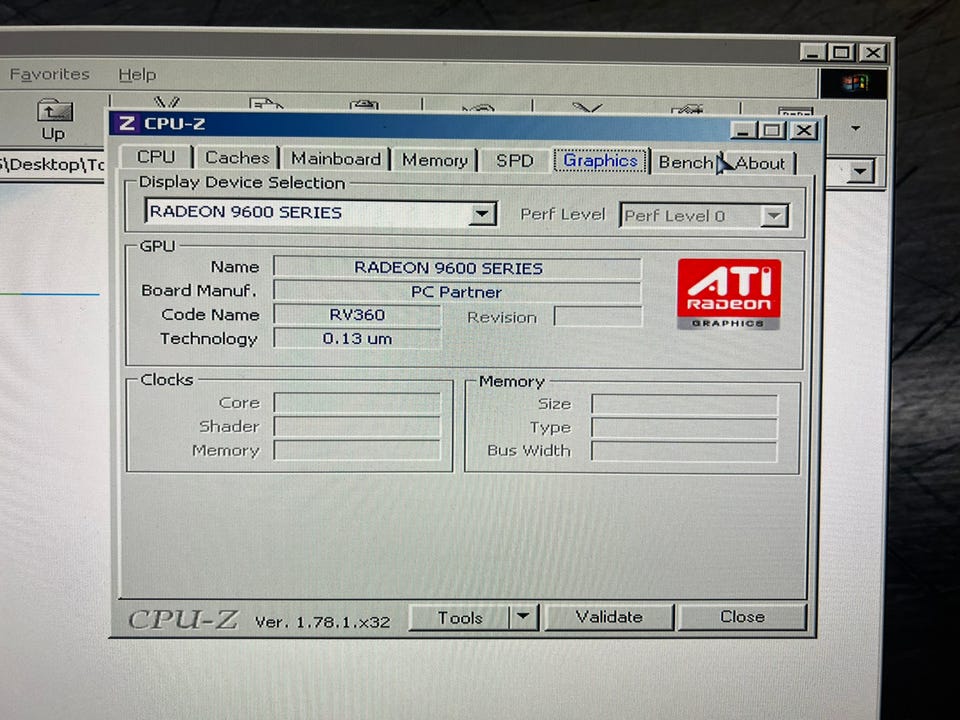Maximize the Explorer window behind CPU-Z
Screen dimensions: 960x720
[x=842, y=53]
